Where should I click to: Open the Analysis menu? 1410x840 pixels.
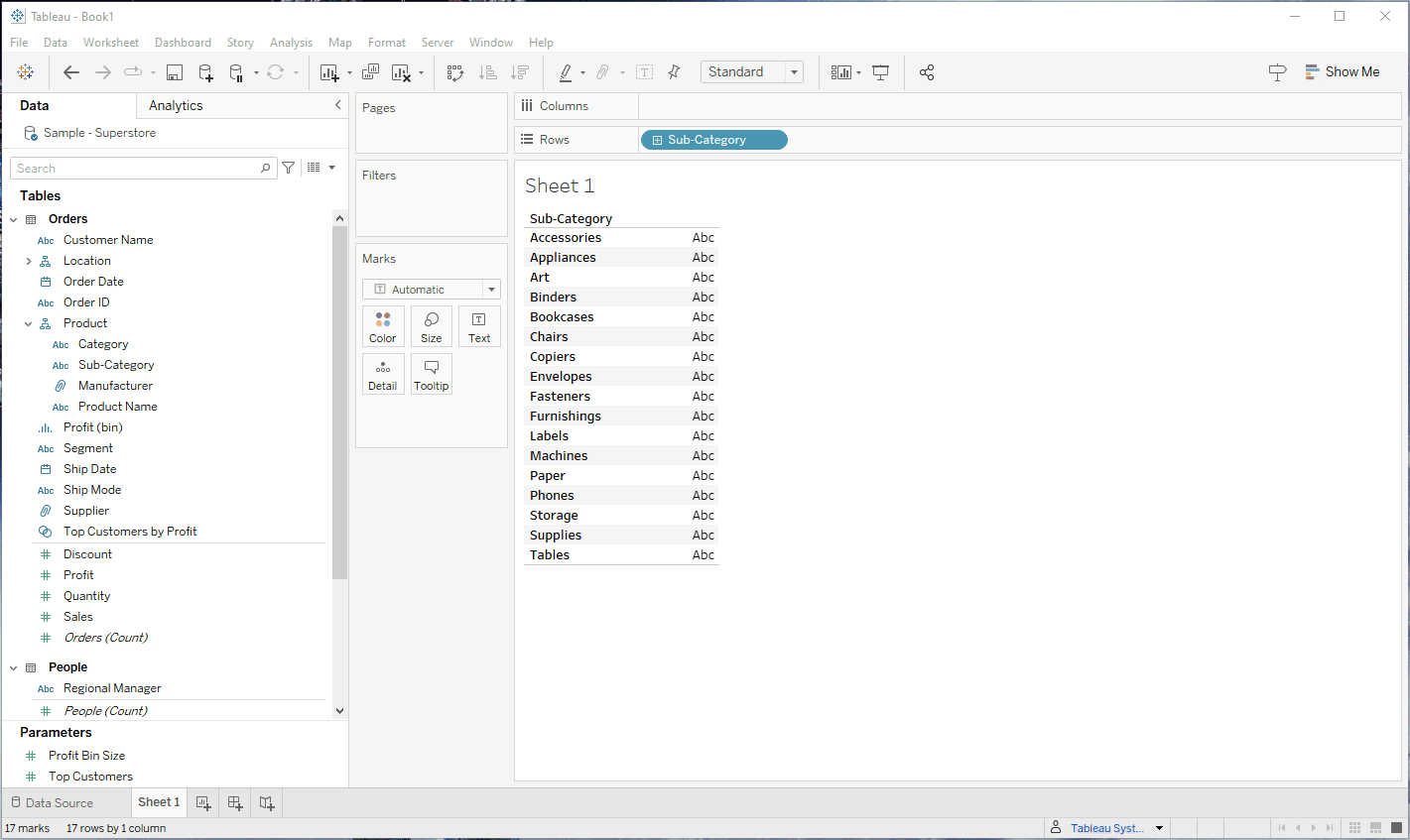[291, 43]
